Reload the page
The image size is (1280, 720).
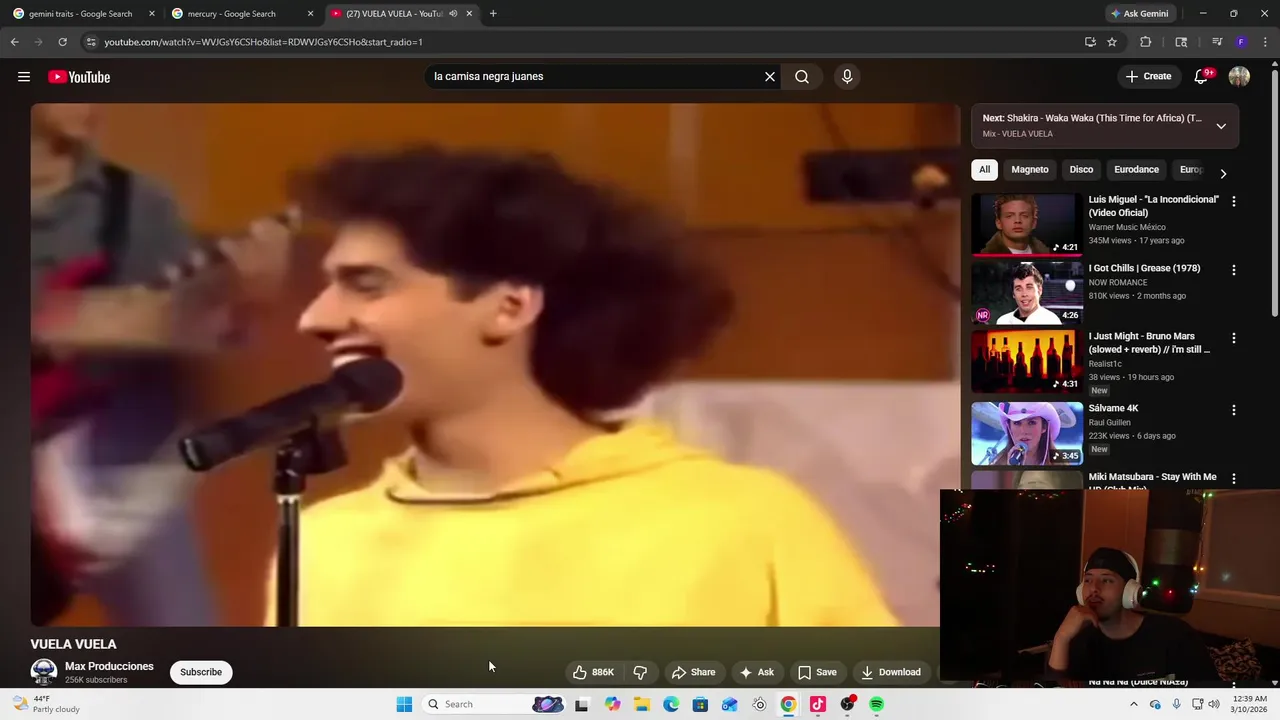click(x=62, y=42)
